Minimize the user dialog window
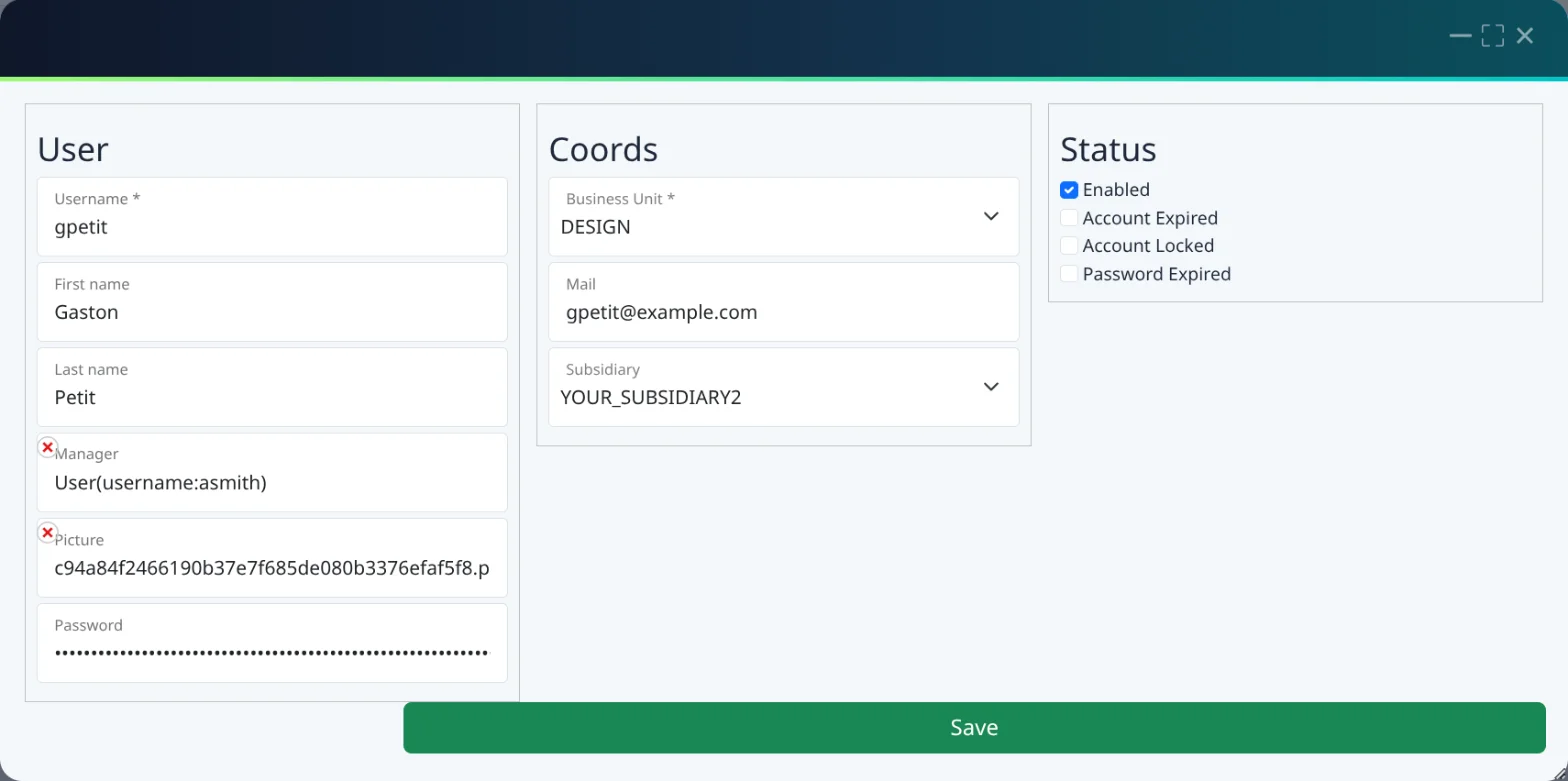The image size is (1568, 781). click(x=1460, y=36)
